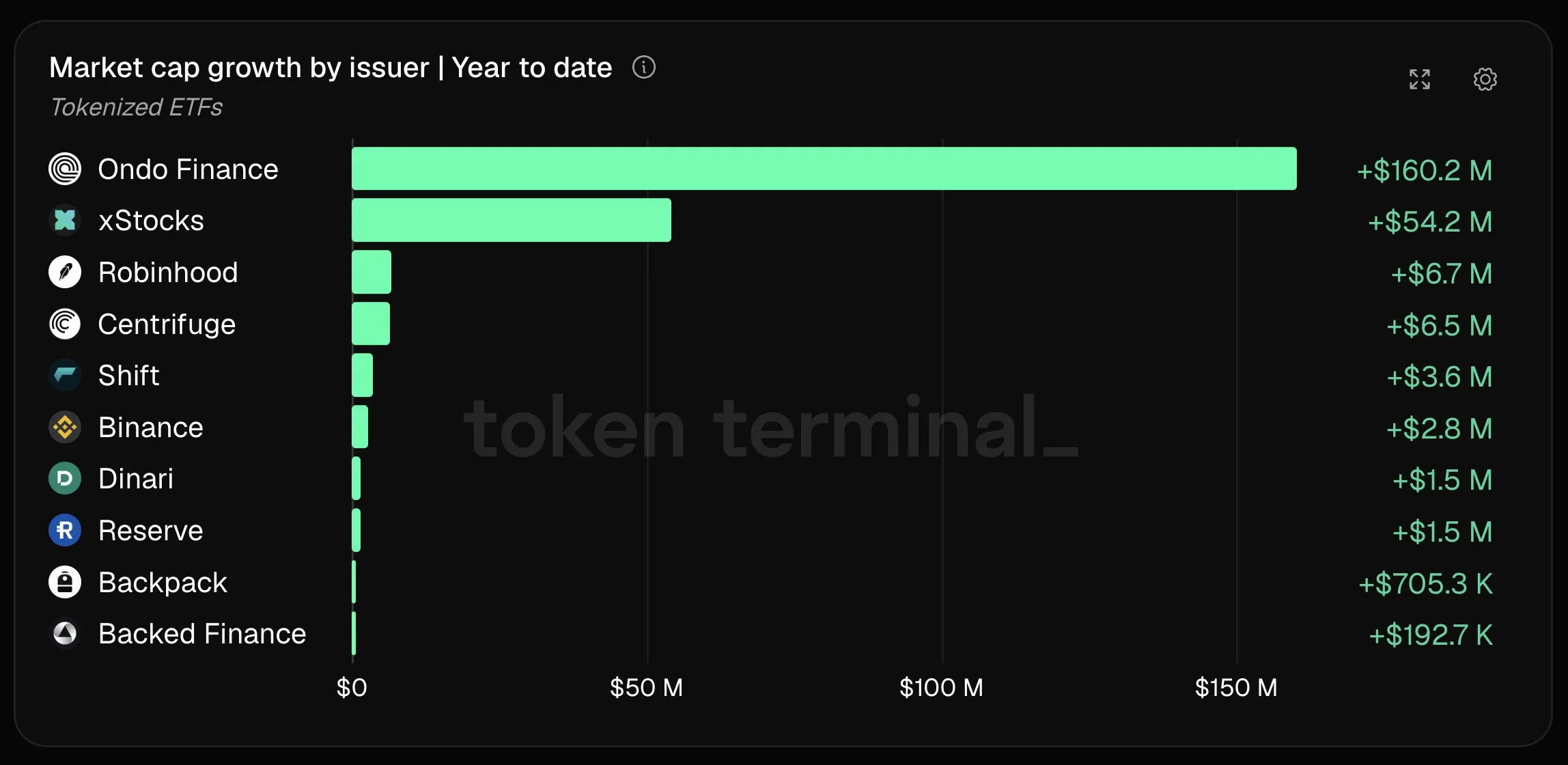Click the Backed Finance logo icon
Screen dimensions: 1568x765
pos(65,633)
